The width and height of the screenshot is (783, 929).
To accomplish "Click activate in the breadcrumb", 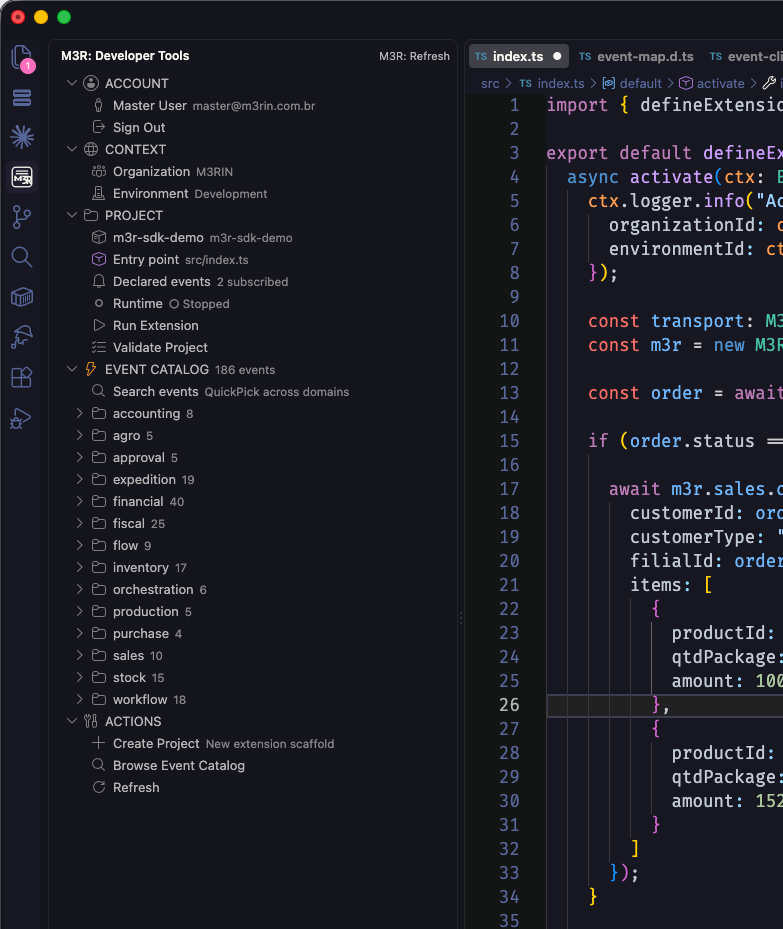I will [x=720, y=84].
